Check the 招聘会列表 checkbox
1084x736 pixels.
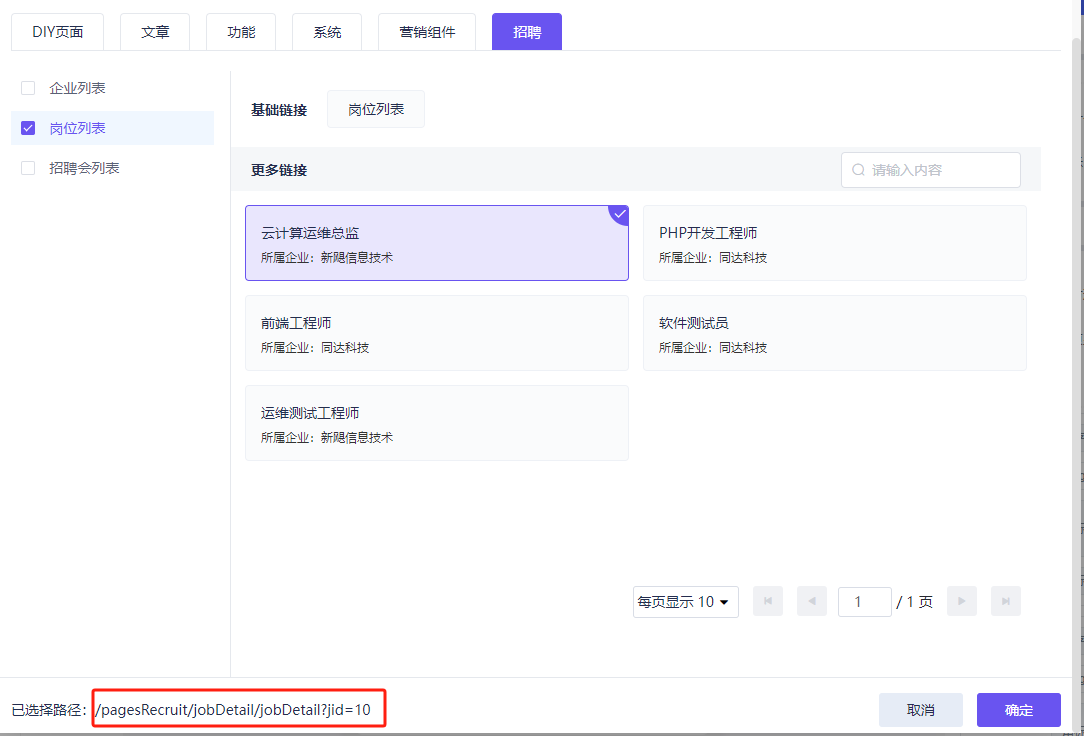pyautogui.click(x=28, y=168)
